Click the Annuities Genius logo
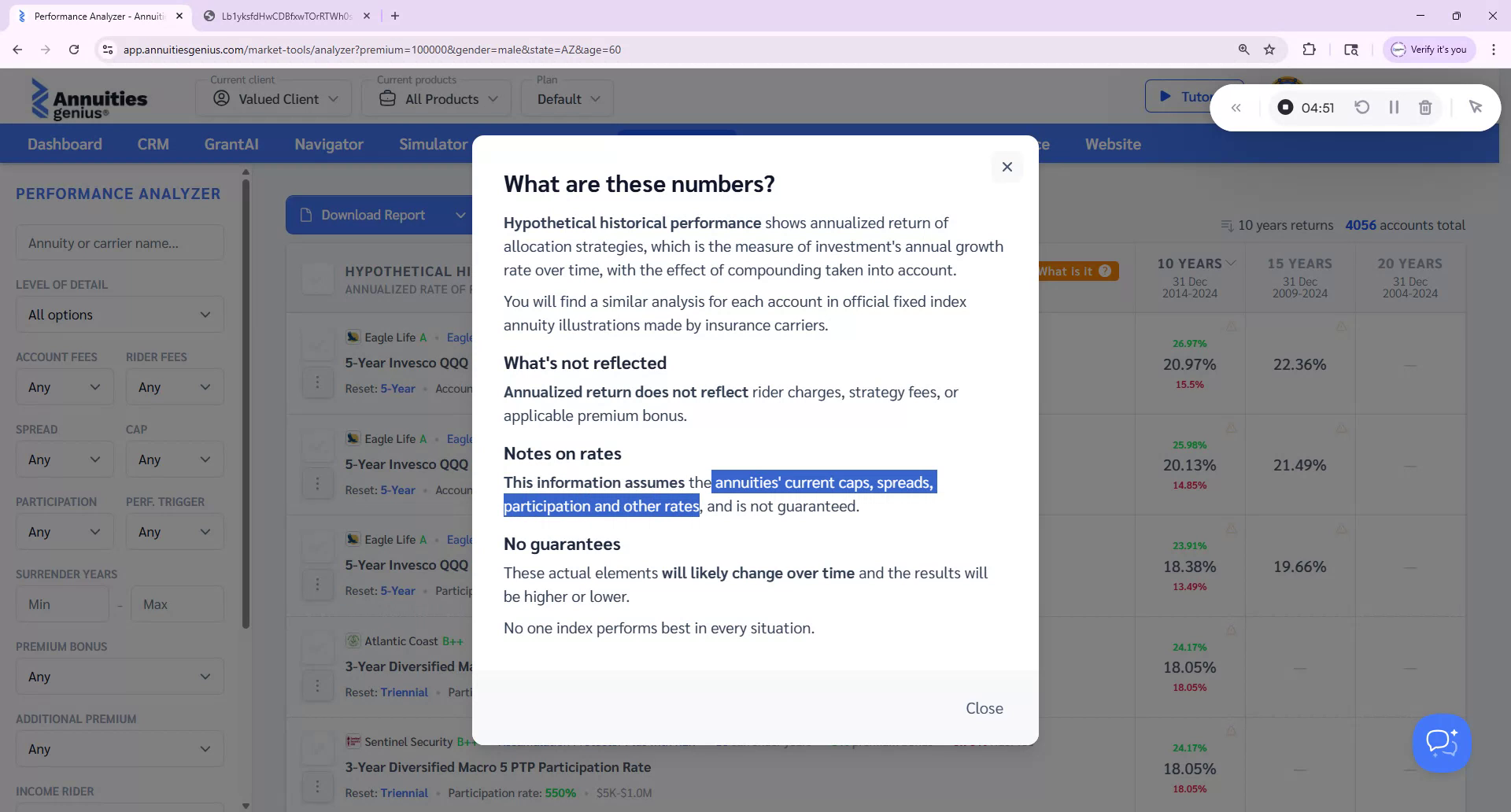This screenshot has width=1511, height=812. coord(89,98)
